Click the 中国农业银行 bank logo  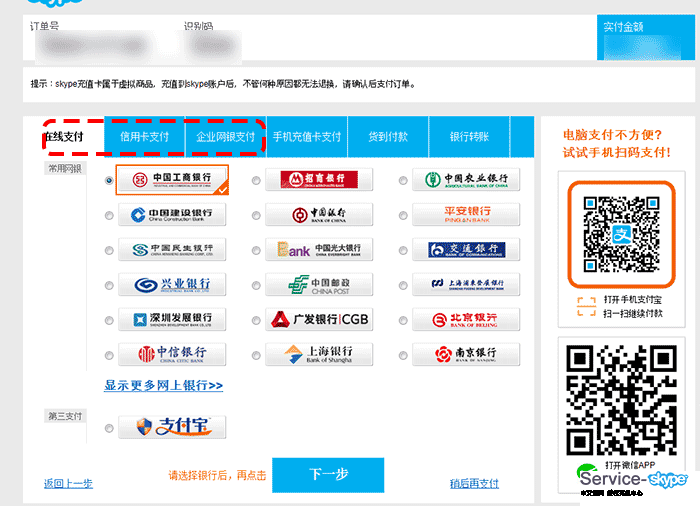point(466,180)
